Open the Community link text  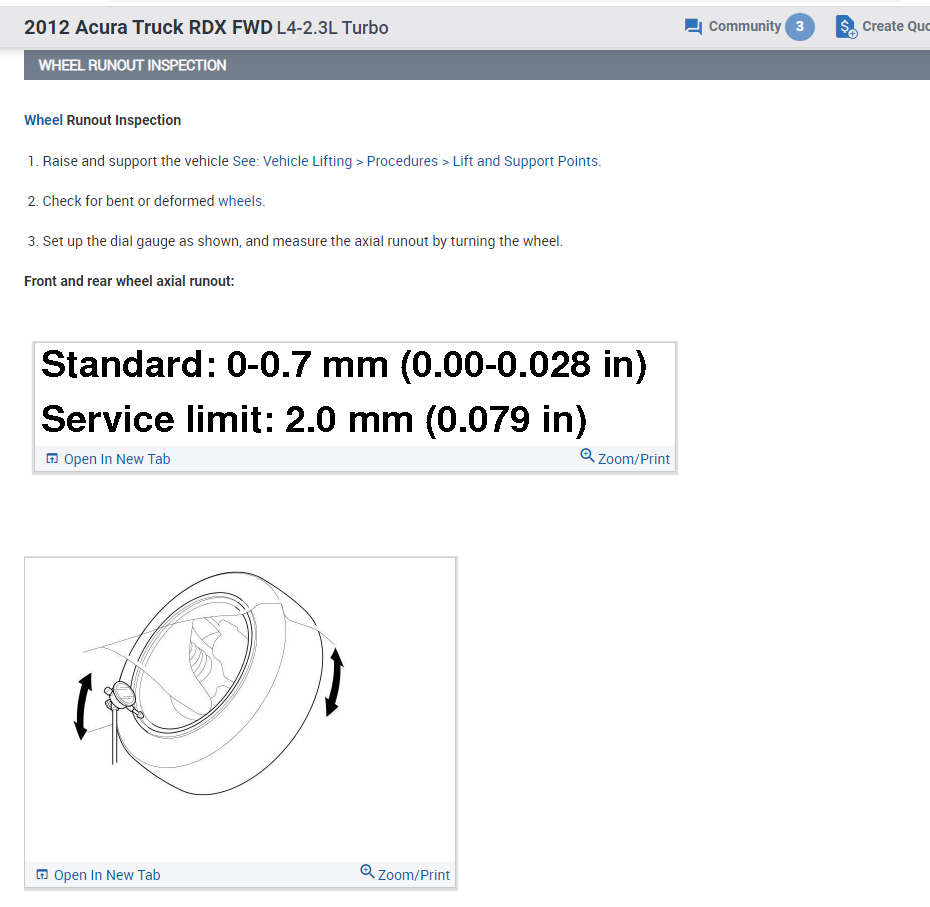click(745, 26)
